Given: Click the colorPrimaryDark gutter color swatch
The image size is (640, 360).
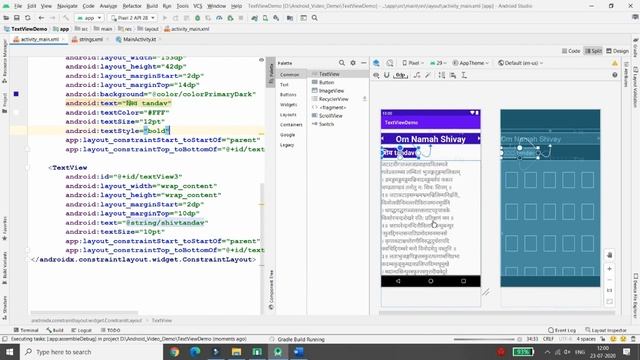Looking at the screenshot, I should point(16,94).
